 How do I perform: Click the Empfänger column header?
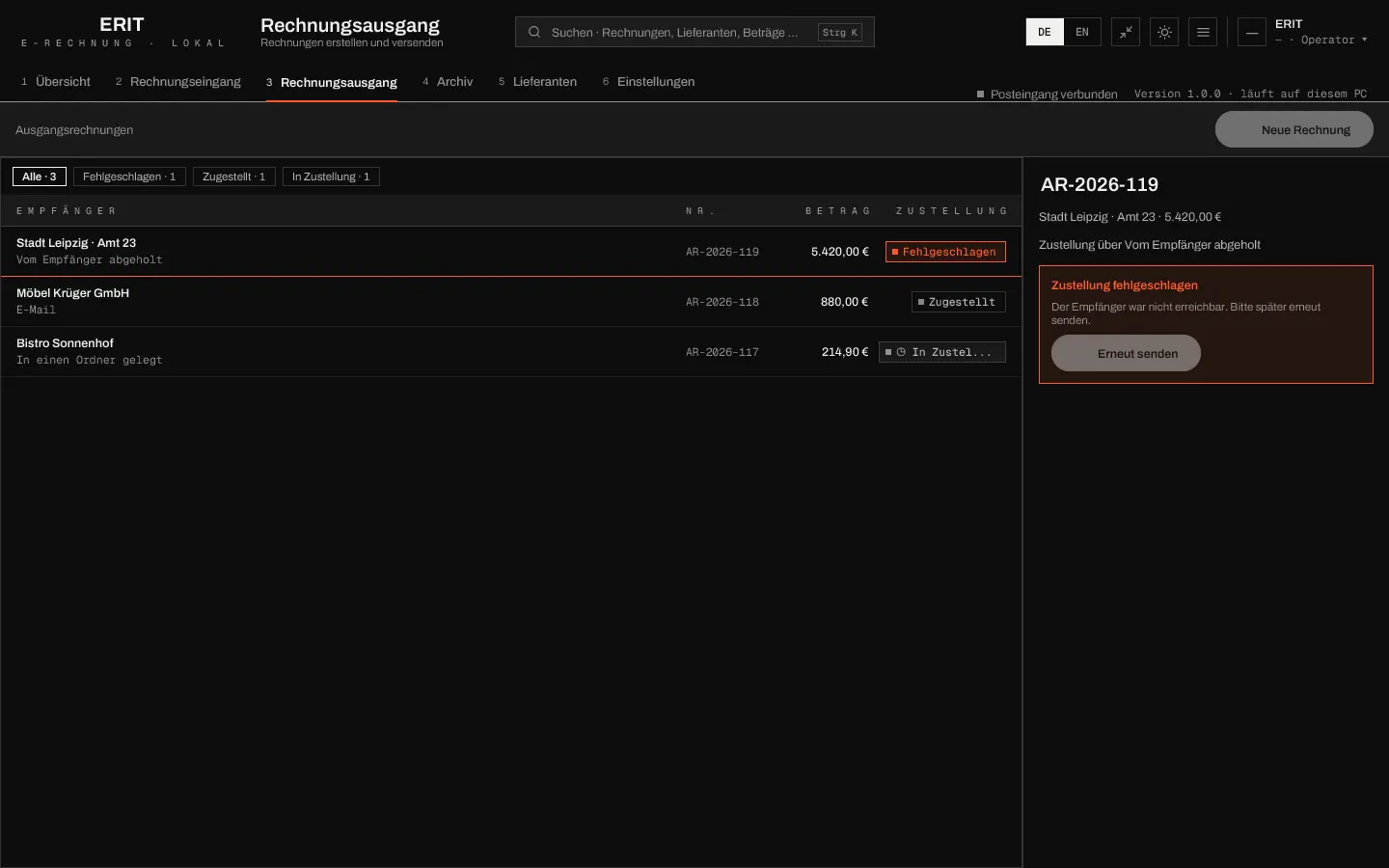pos(66,210)
